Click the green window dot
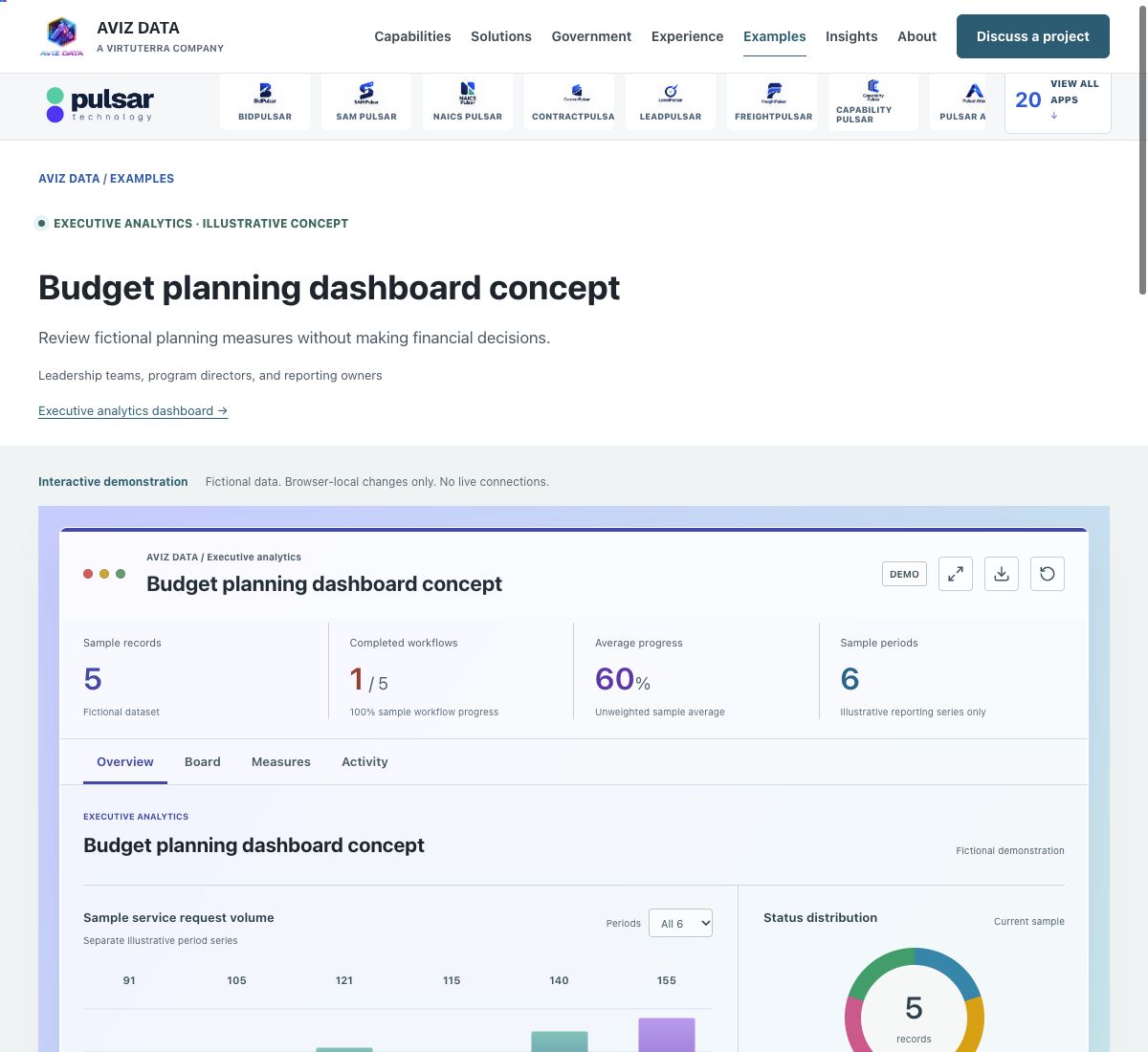Screen dimensions: 1148x1052 point(121,574)
